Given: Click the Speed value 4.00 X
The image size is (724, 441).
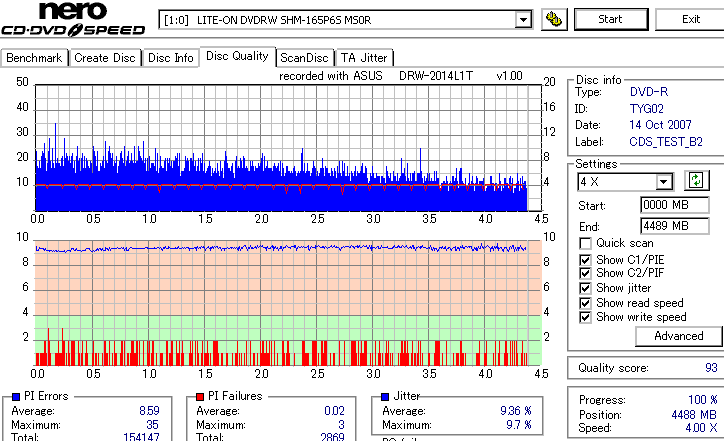Looking at the screenshot, I should pyautogui.click(x=701, y=428).
